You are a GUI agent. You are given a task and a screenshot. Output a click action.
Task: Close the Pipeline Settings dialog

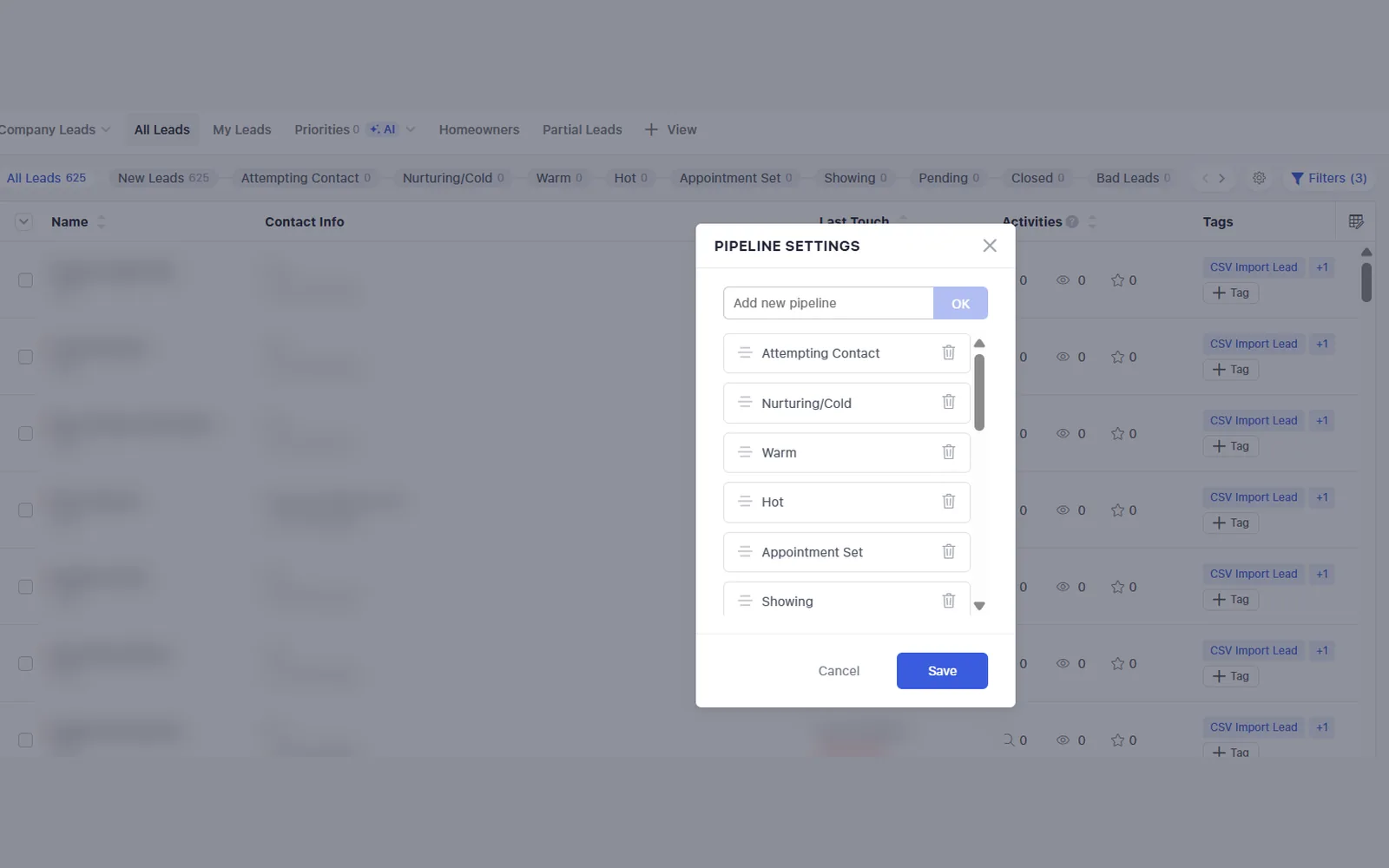point(989,246)
